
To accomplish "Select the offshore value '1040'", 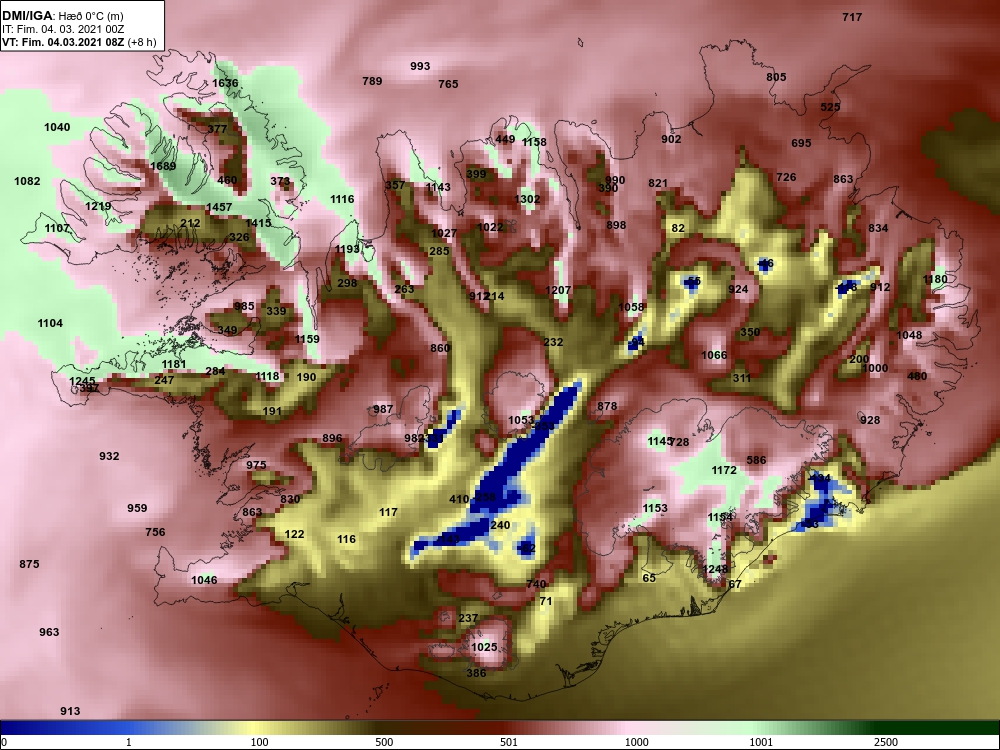I will (x=57, y=128).
